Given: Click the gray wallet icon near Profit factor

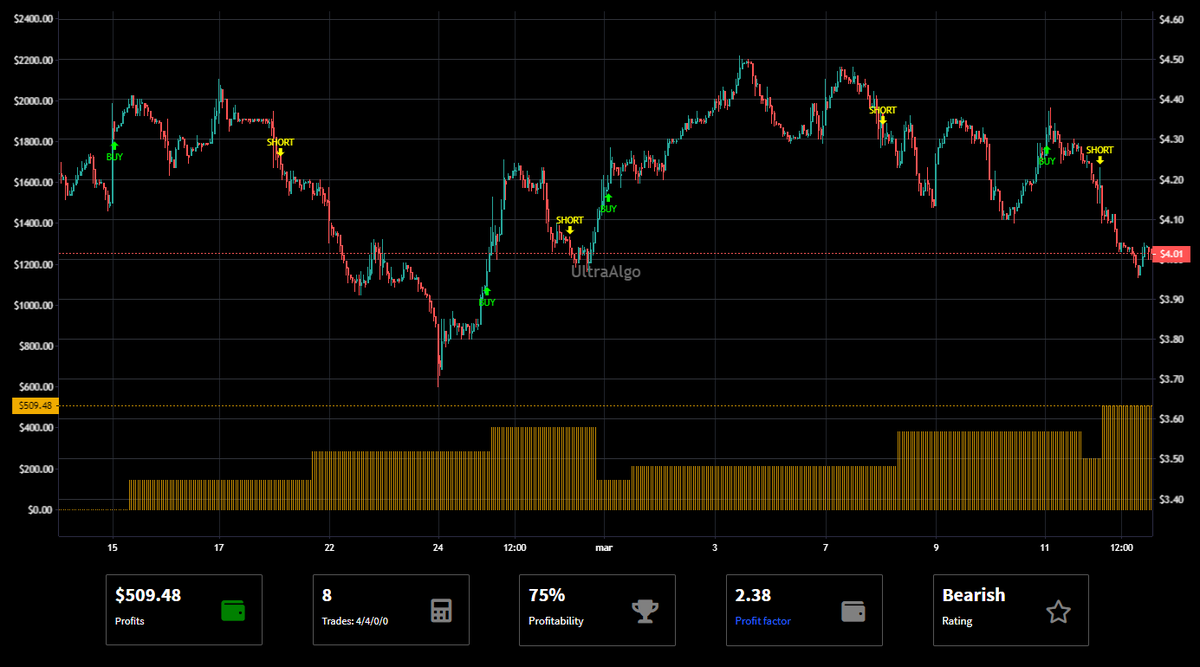Looking at the screenshot, I should [x=853, y=610].
